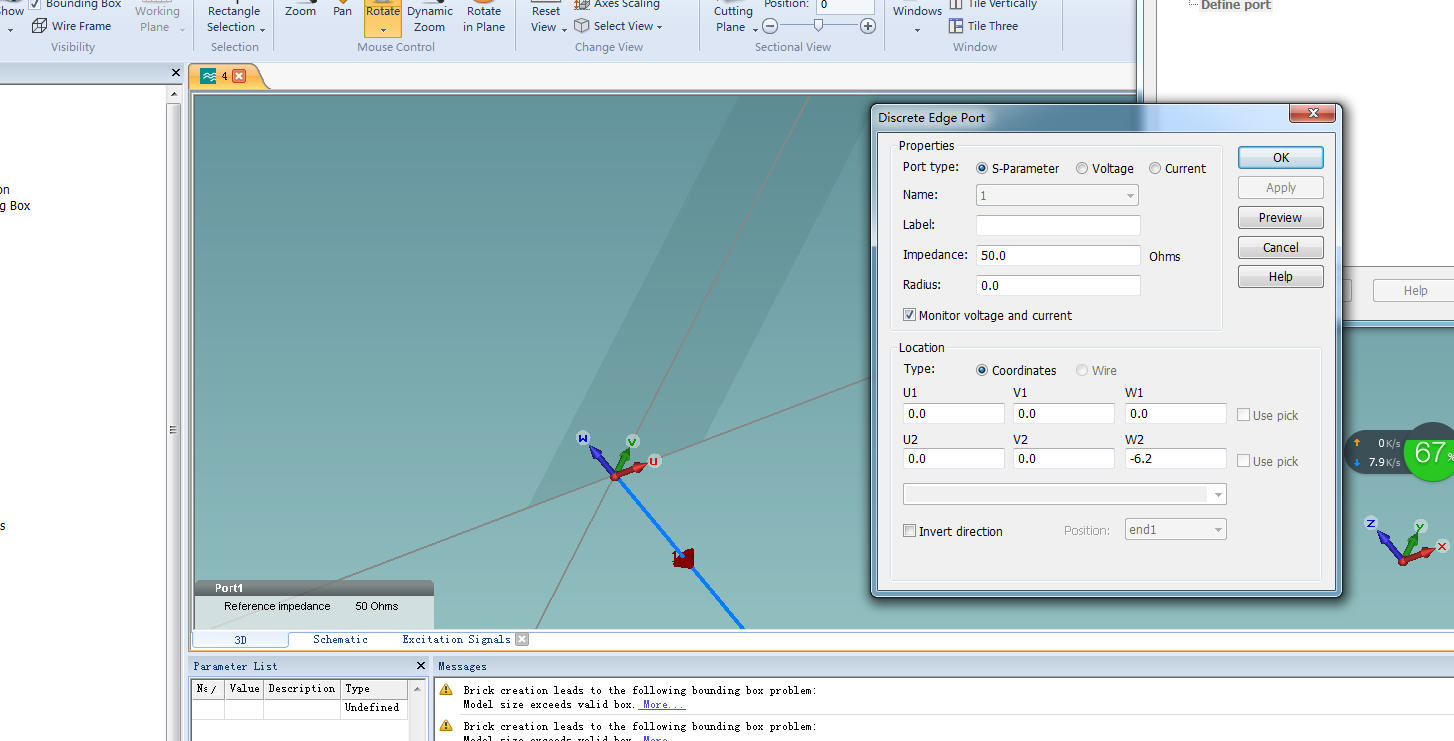This screenshot has width=1454, height=741.
Task: Click OK in Discrete Edge Port dialog
Action: 1281,157
